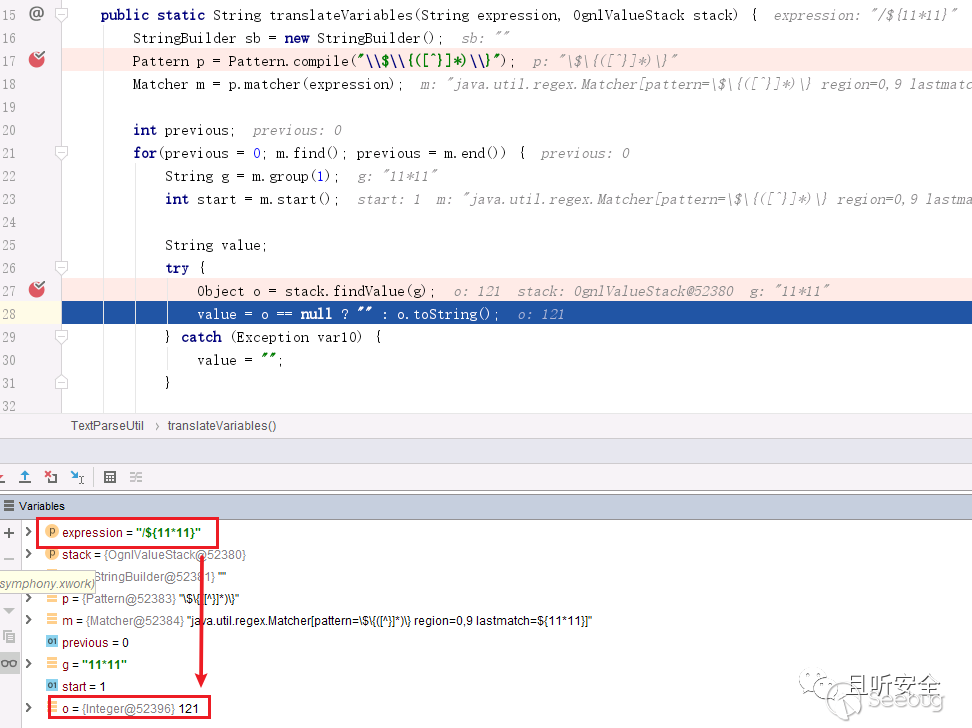Open Evaluate Expression calculator icon
Screen dimensions: 972x728
(x=110, y=477)
